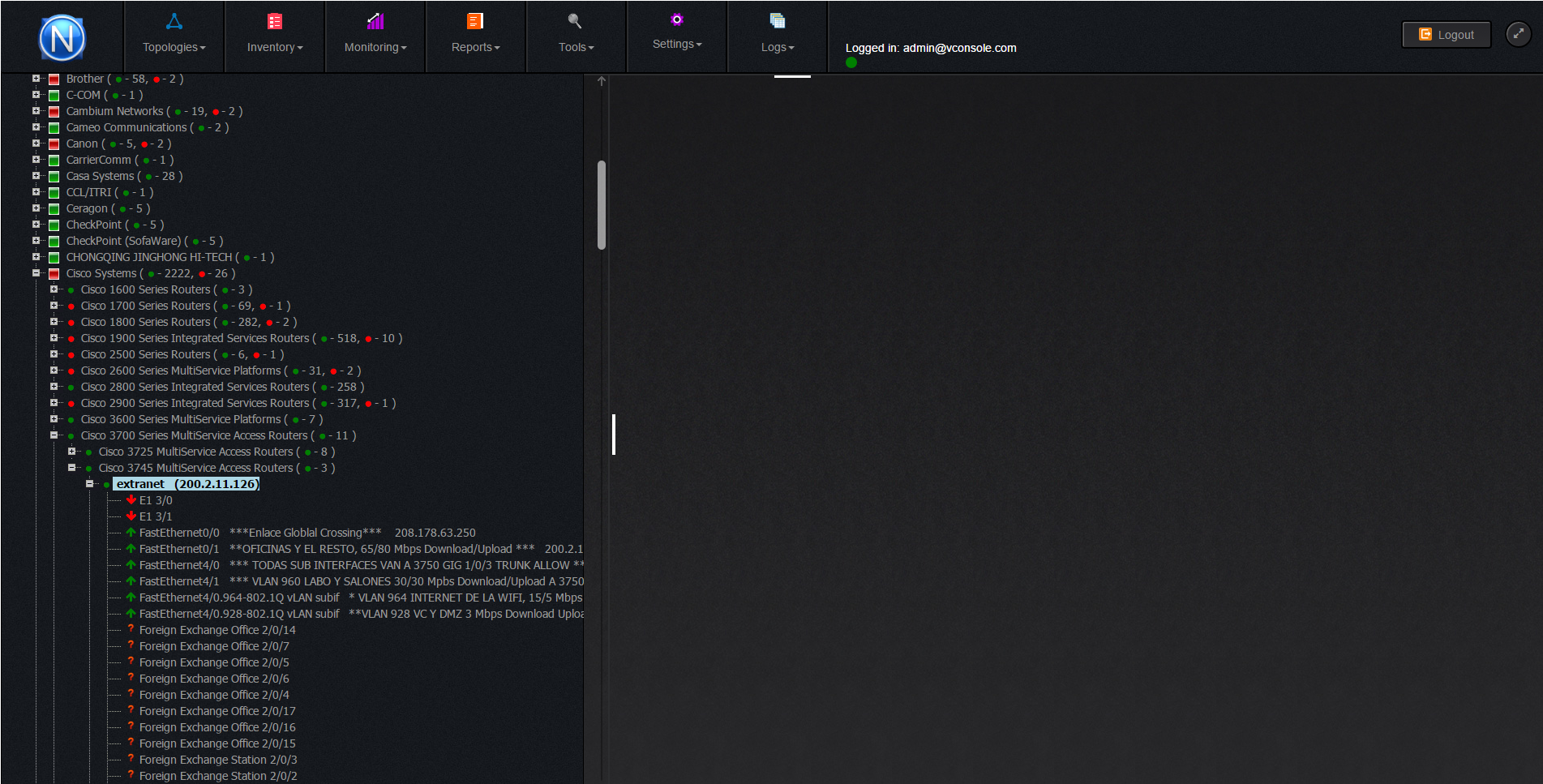Expand the Casa Systems node
The width and height of the screenshot is (1543, 784).
click(x=36, y=176)
